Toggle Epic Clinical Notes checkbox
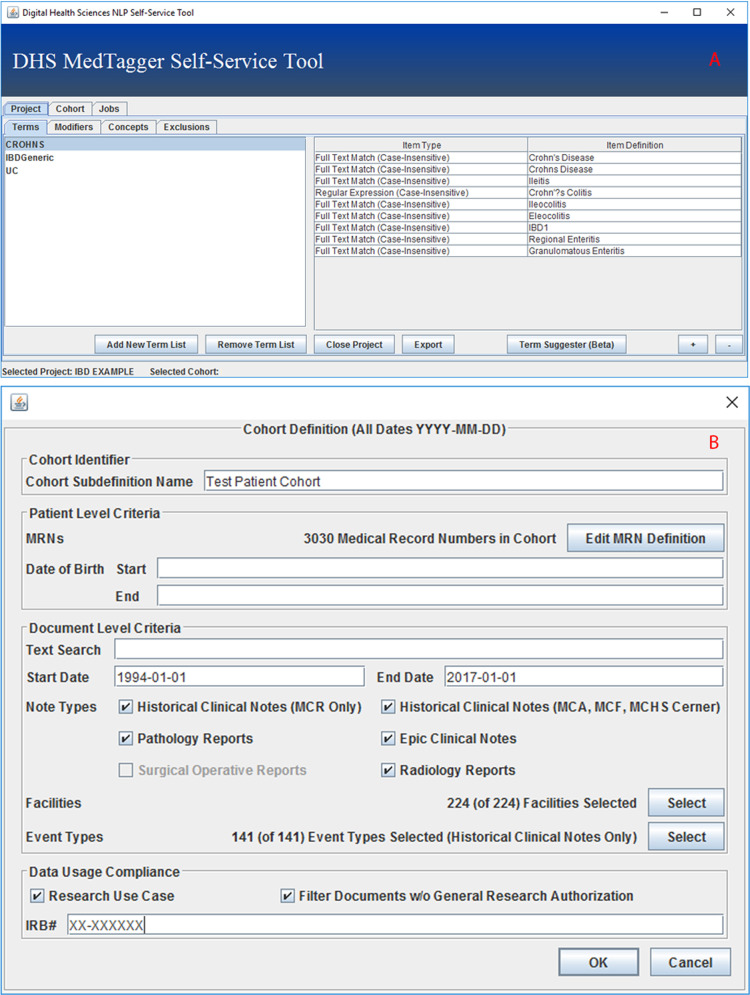The height and width of the screenshot is (995, 750). pos(388,739)
